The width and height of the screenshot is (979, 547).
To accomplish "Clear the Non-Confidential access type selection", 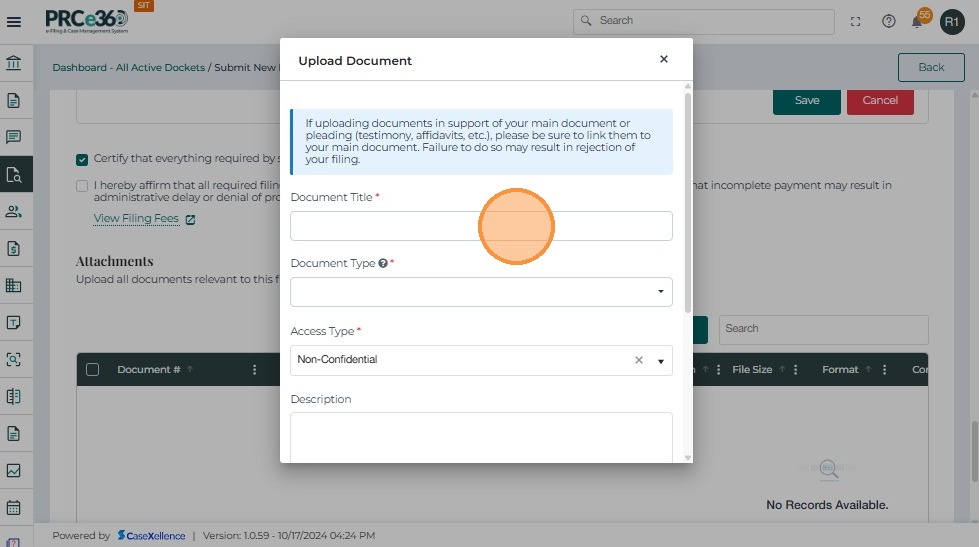I will 639,360.
